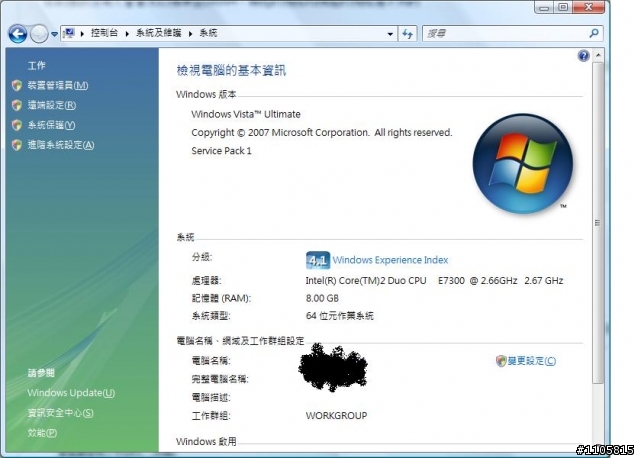This screenshot has height=458, width=640.
Task: Click the 8.00 GB memory value
Action: click(x=322, y=298)
